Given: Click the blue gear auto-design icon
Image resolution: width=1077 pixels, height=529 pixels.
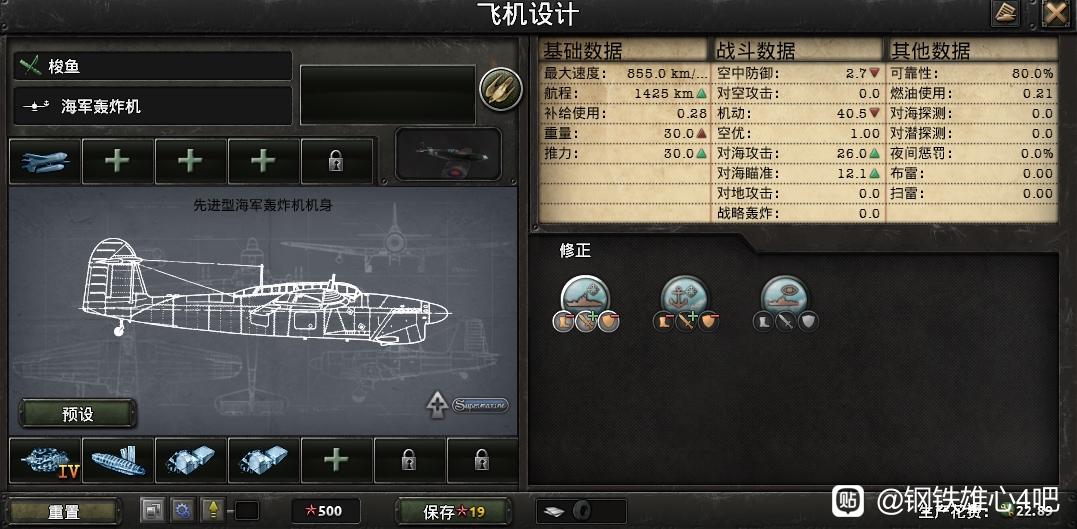Looking at the screenshot, I should point(183,510).
